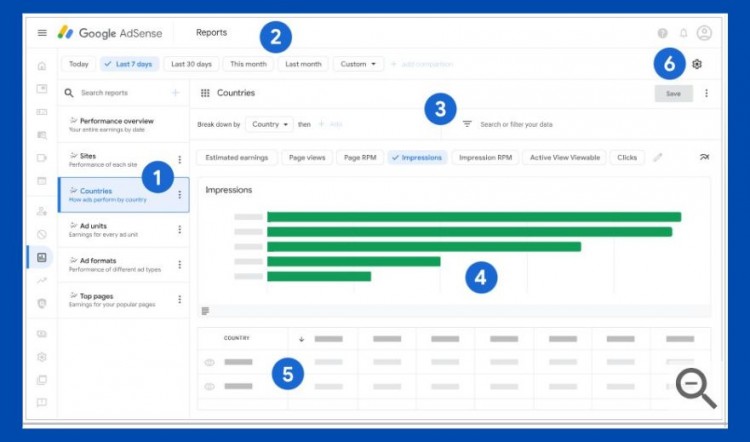Toggle visibility eye for first country row

(210, 363)
